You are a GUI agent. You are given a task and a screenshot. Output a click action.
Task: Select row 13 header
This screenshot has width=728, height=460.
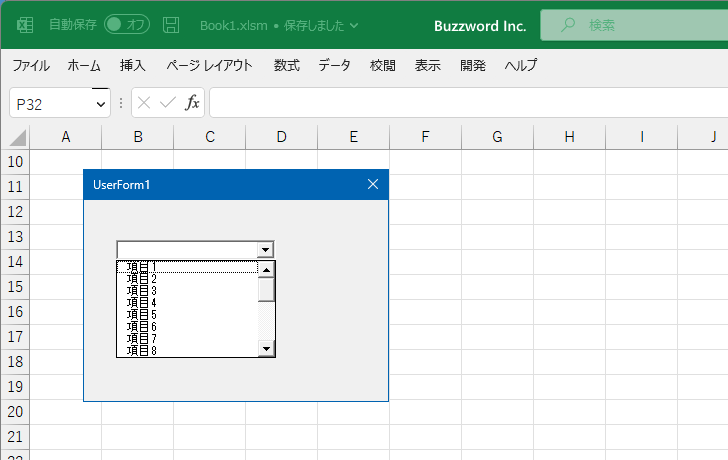(15, 237)
